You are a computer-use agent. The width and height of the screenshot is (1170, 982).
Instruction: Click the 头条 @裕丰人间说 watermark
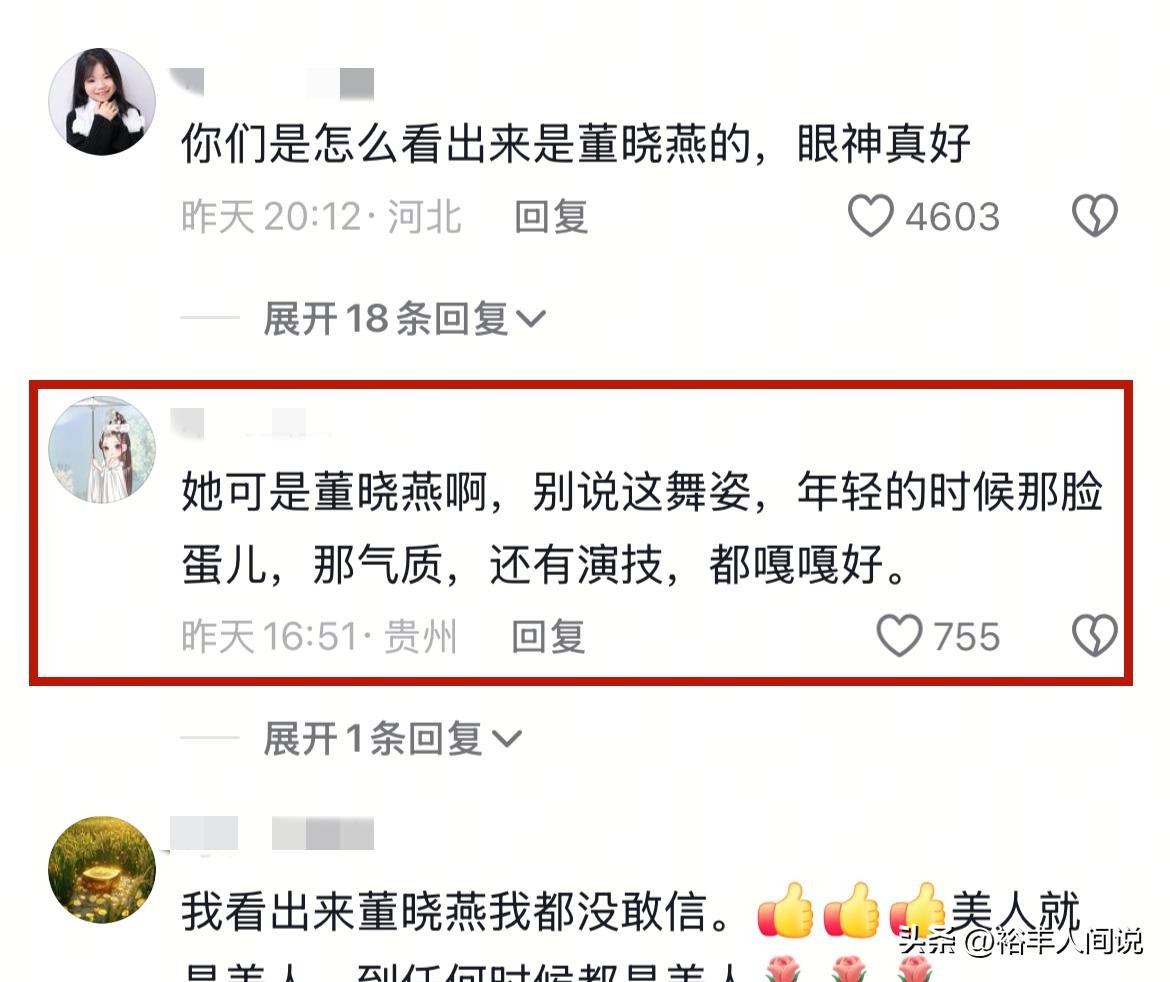tap(1020, 940)
